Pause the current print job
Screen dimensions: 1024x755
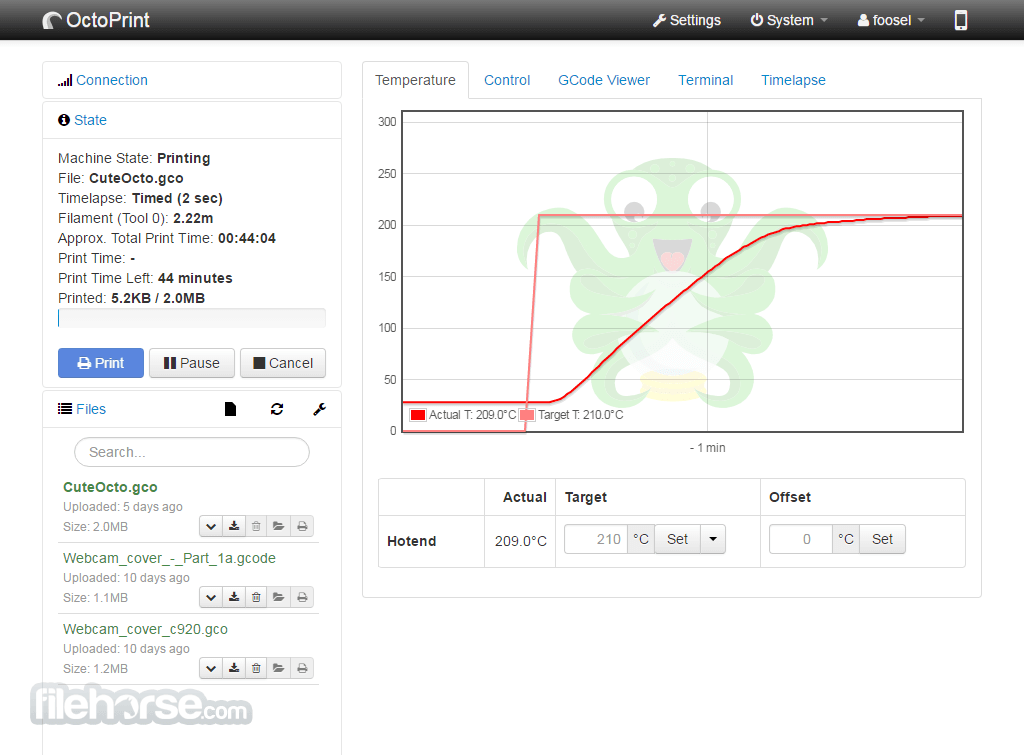191,363
